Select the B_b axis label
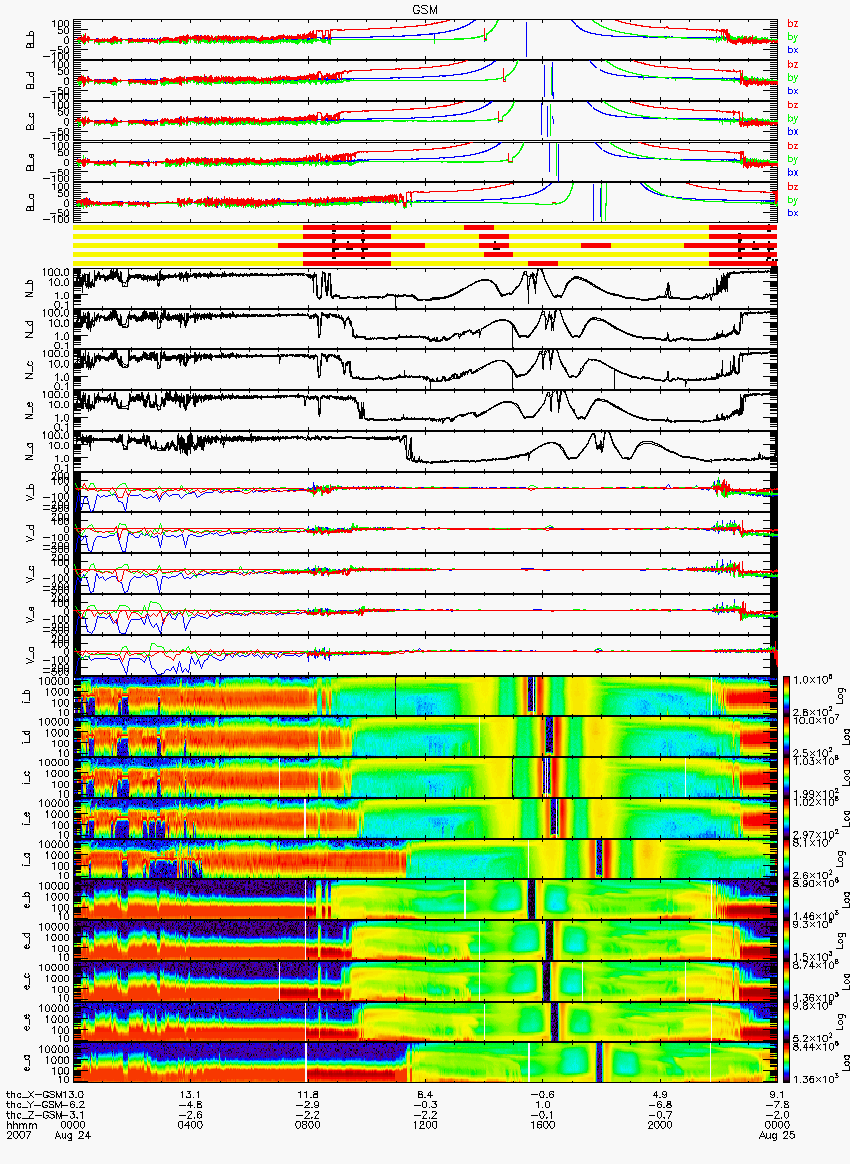The width and height of the screenshot is (850, 1164). pyautogui.click(x=30, y=39)
